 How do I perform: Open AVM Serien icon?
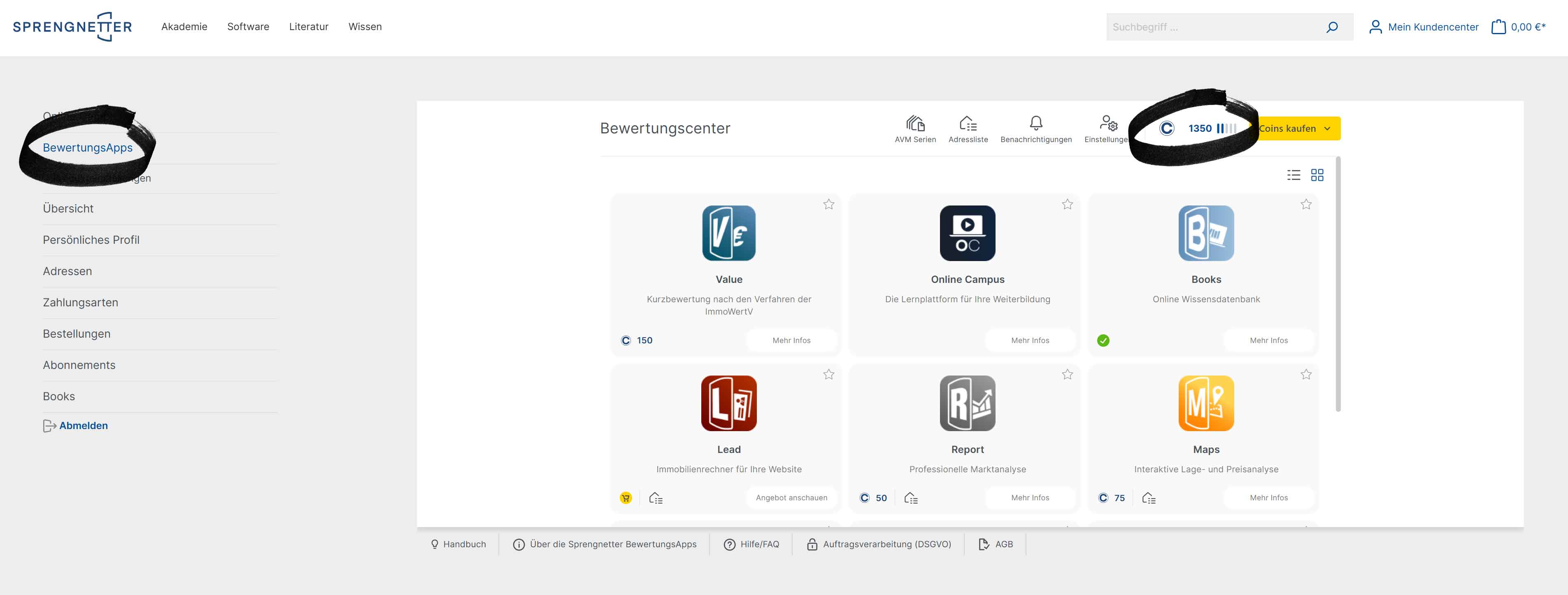915,124
